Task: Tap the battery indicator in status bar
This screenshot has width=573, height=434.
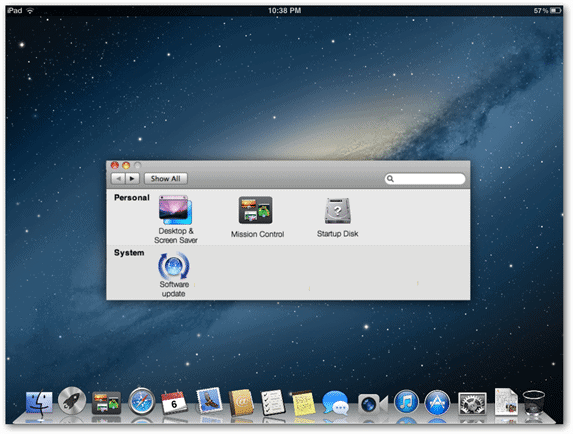Action: point(556,11)
